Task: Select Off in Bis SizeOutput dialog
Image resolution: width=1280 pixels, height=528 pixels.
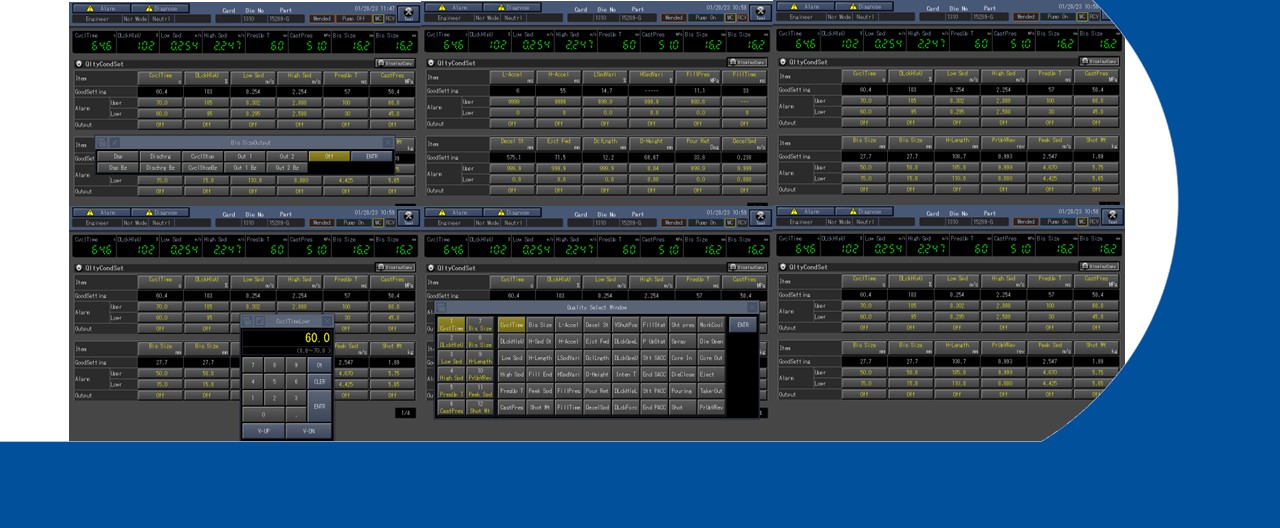Action: (329, 157)
